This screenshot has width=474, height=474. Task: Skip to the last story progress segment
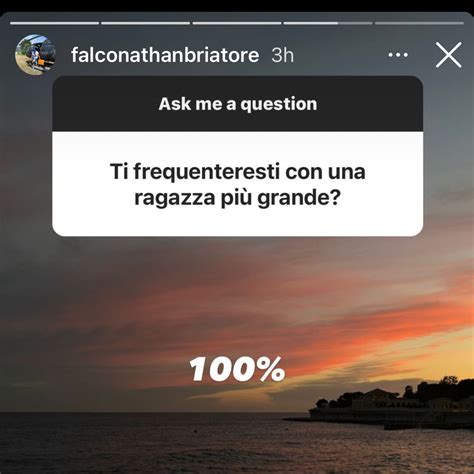point(419,23)
